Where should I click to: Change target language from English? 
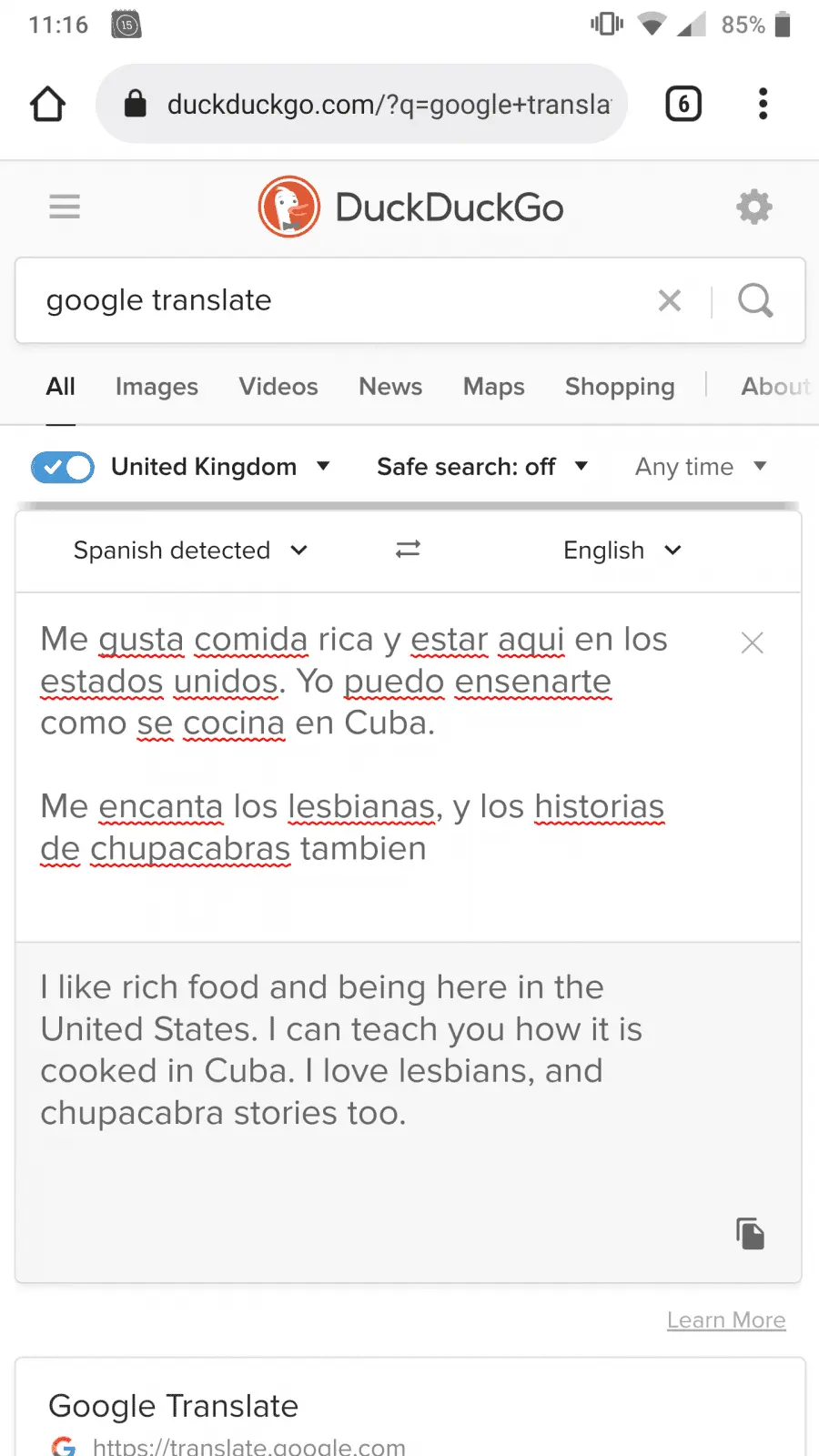(x=622, y=551)
